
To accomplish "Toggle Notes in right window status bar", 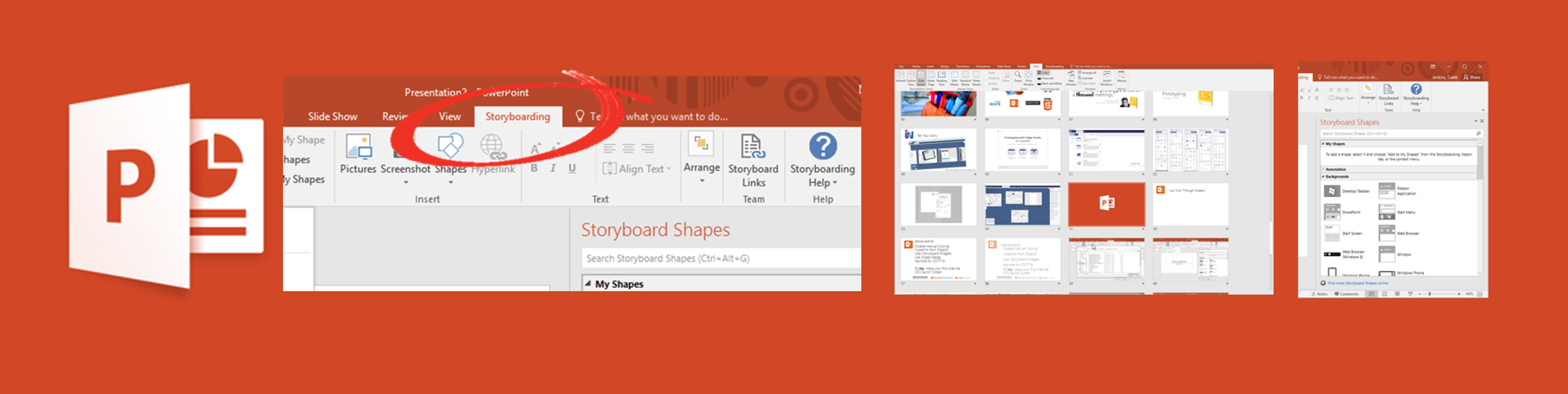I will point(1319,293).
